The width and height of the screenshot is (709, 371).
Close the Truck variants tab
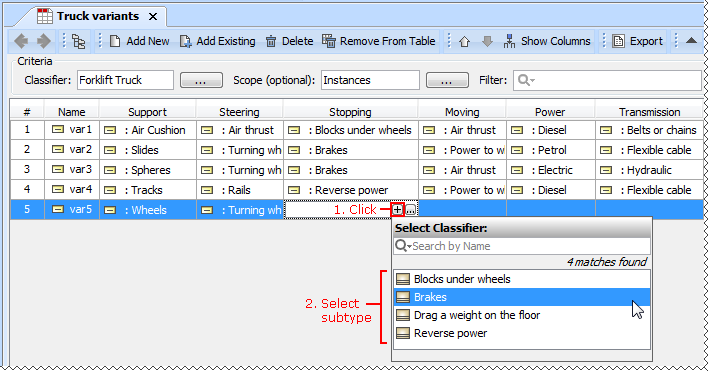point(153,17)
